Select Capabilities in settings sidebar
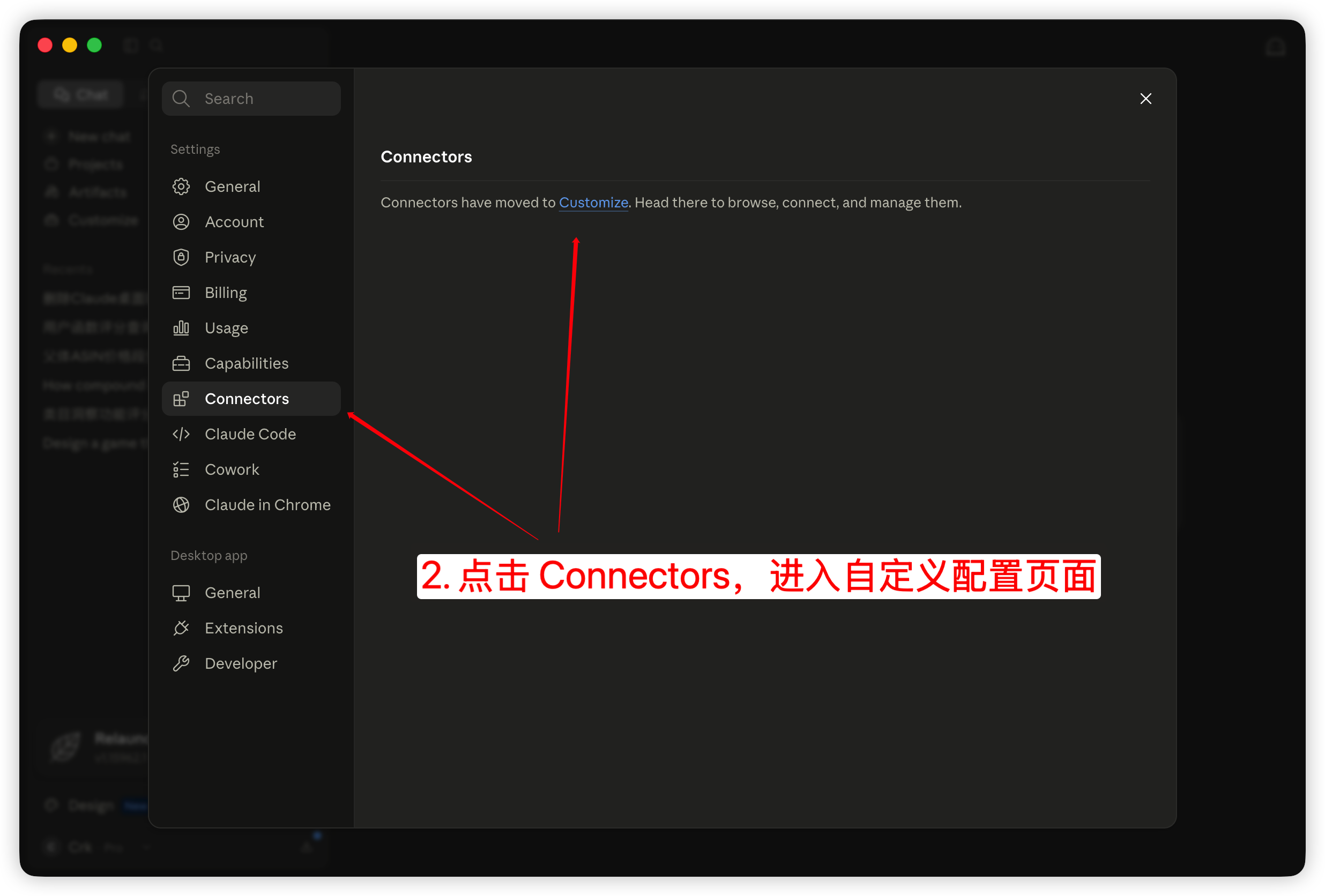The height and width of the screenshot is (896, 1325). click(251, 363)
